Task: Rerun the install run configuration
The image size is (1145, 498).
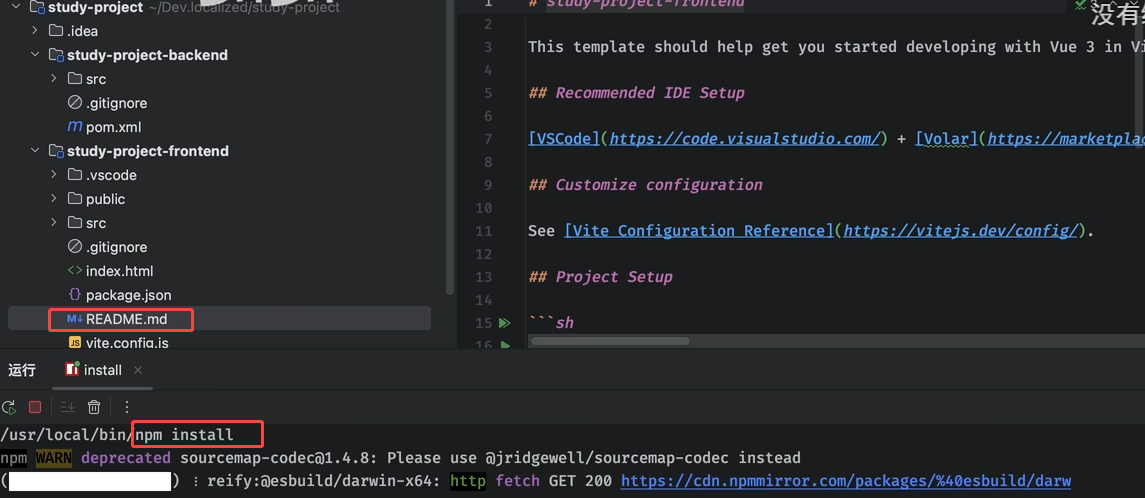Action: (x=9, y=407)
